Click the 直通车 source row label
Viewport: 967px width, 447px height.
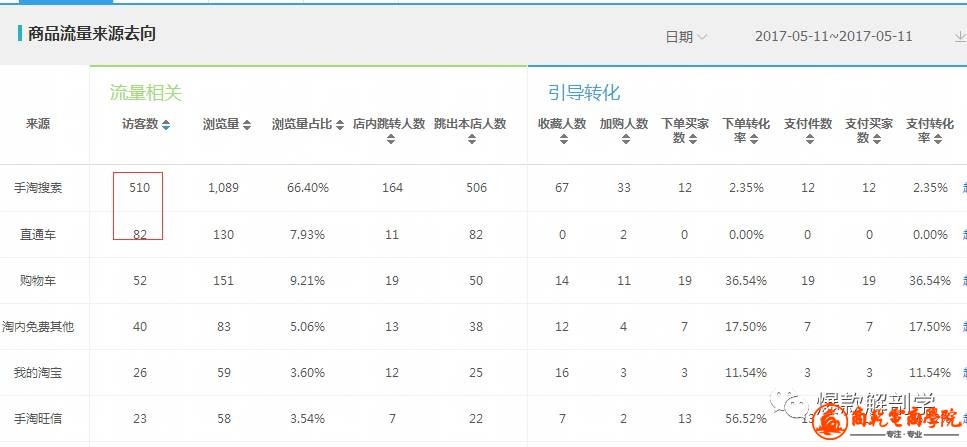[x=38, y=235]
